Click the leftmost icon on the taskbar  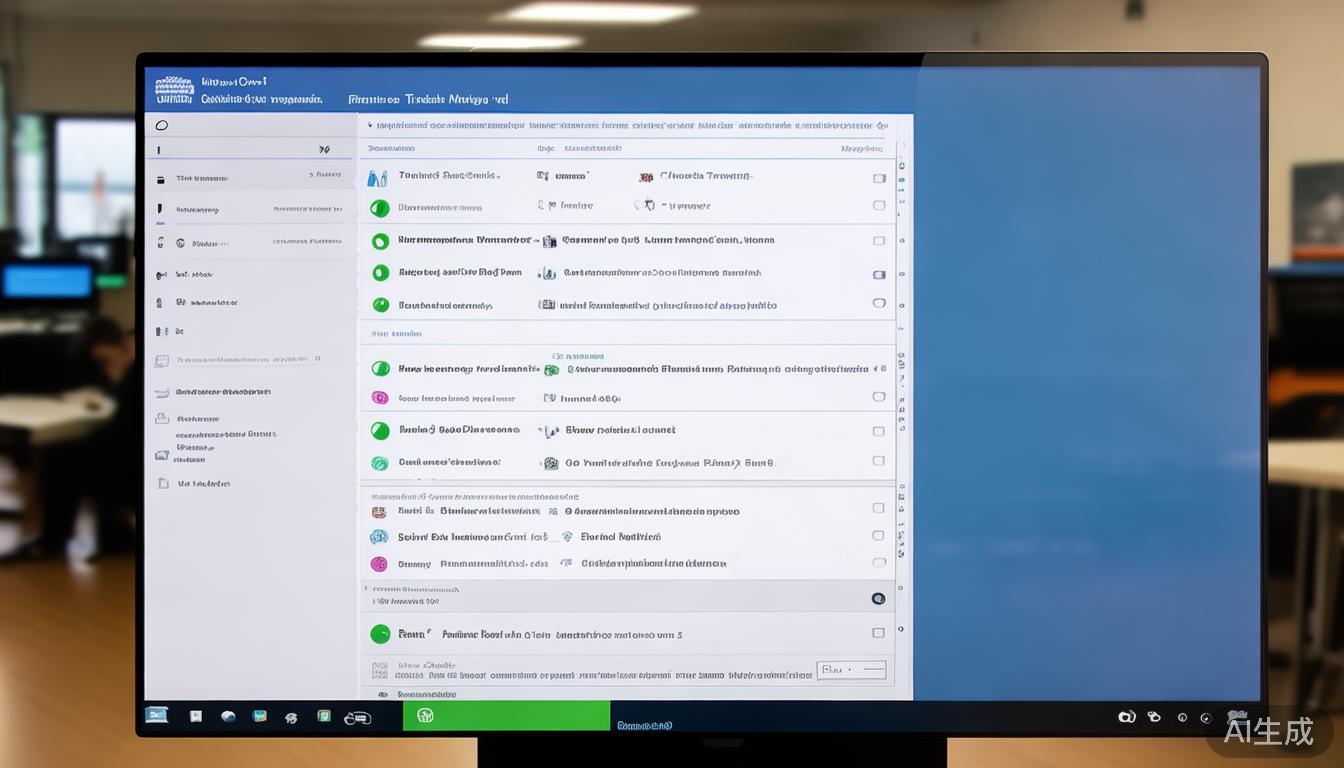point(157,715)
